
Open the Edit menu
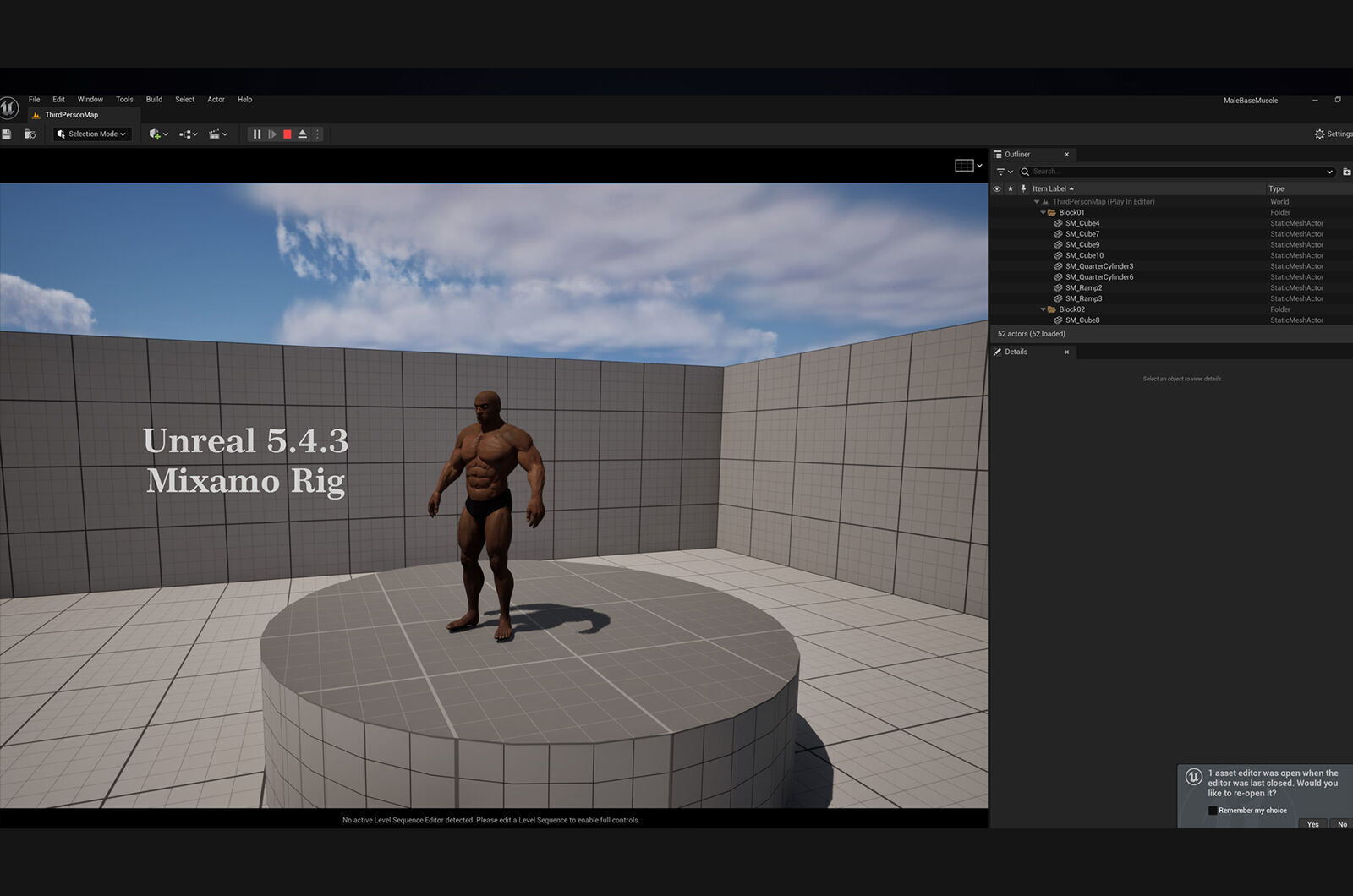58,100
